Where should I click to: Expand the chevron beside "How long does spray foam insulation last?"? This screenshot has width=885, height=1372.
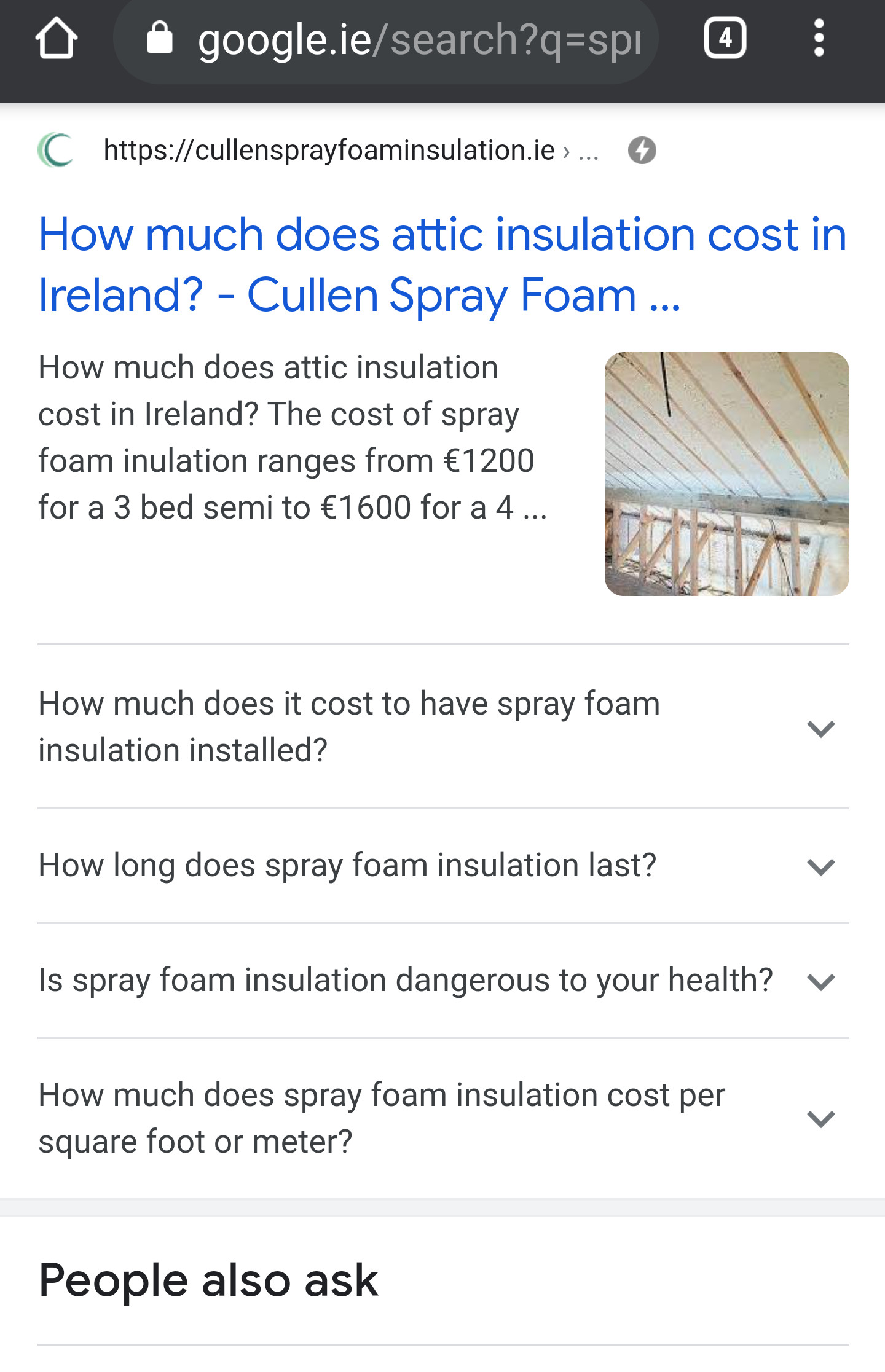coord(820,867)
